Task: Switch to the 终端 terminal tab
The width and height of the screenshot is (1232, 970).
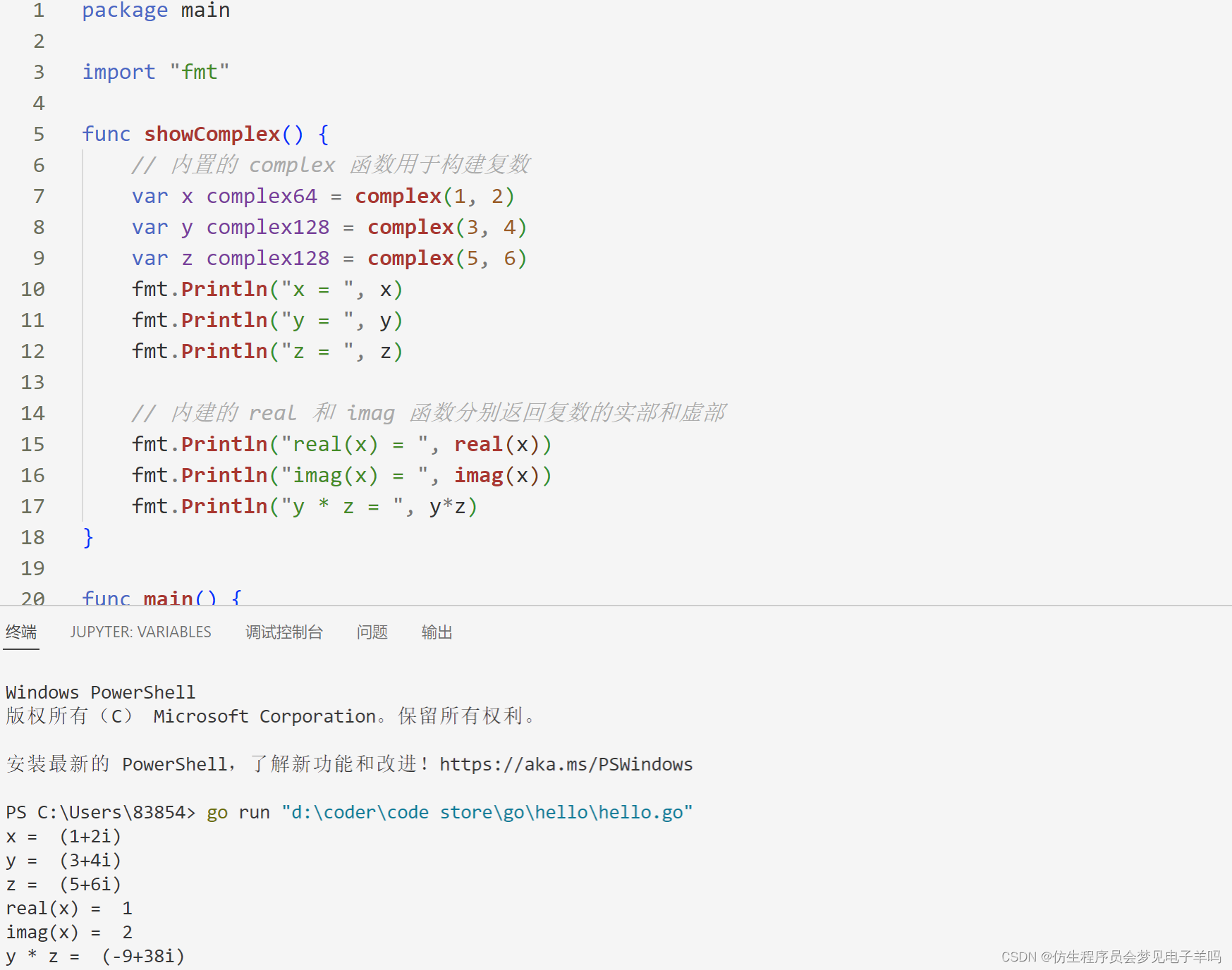Action: (21, 632)
